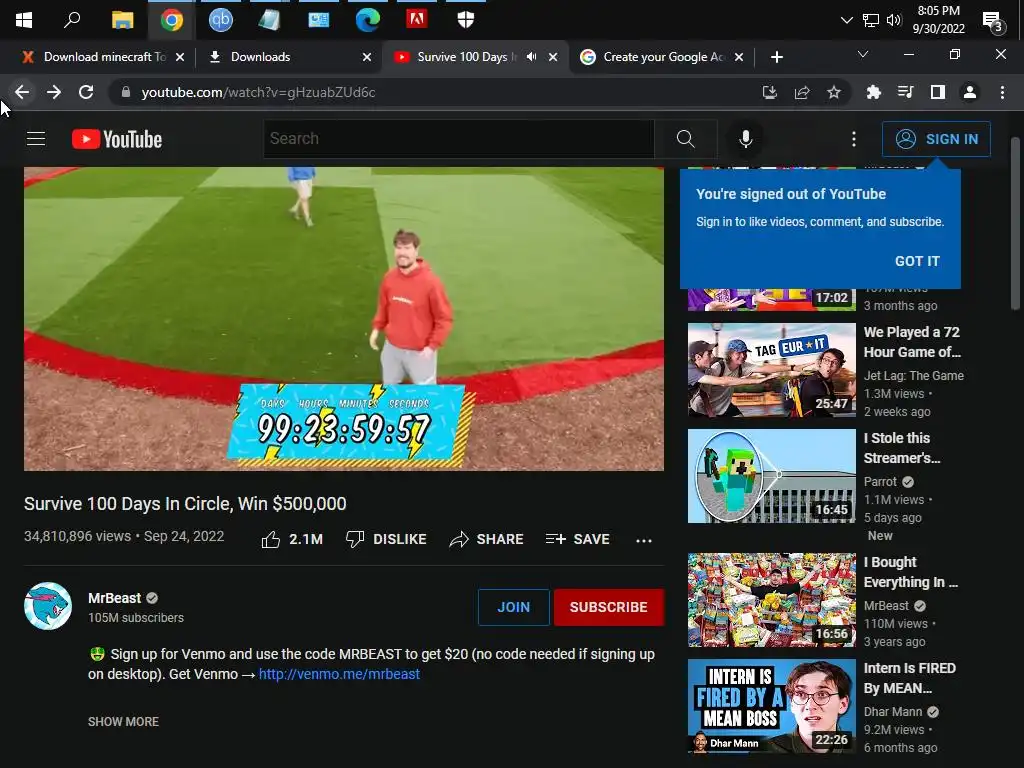Open the venmo.me/mrbeast link
Viewport: 1024px width, 768px height.
coord(339,675)
